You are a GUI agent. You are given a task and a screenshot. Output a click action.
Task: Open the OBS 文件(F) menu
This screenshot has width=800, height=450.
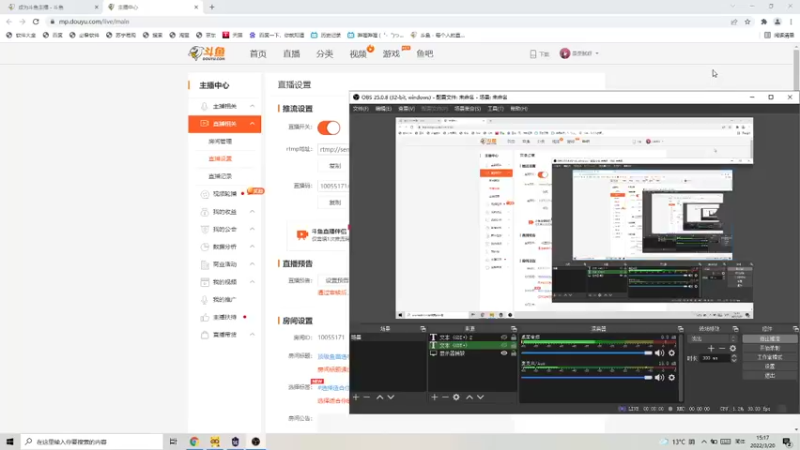click(x=361, y=109)
